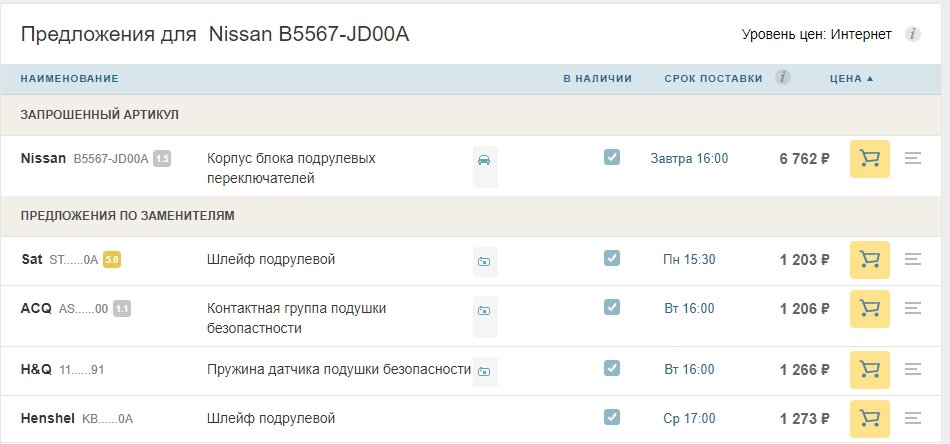Toggle in-stock checkbox for ACQ row
The image size is (950, 444).
click(612, 308)
